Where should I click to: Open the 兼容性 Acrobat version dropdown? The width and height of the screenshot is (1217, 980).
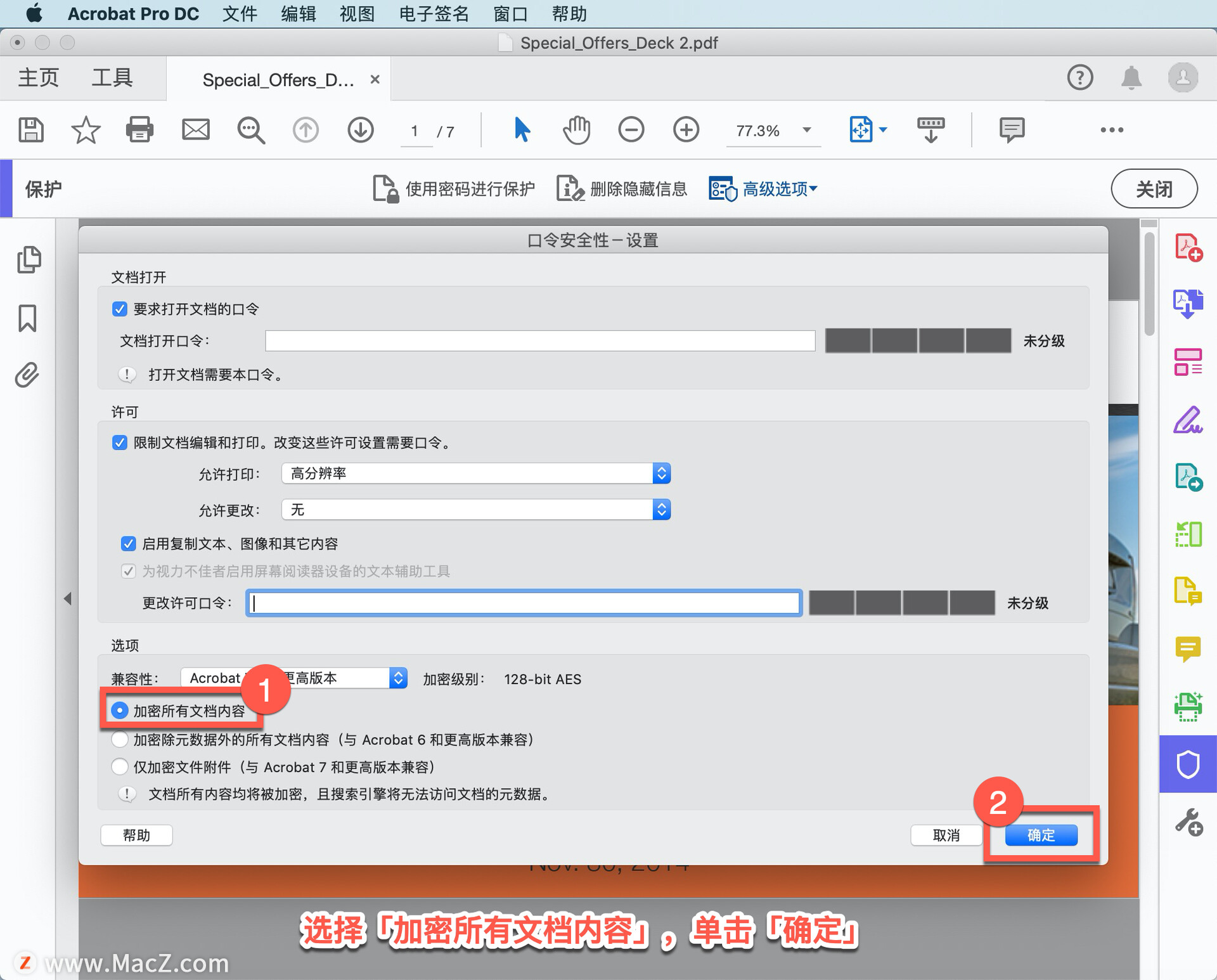tap(293, 678)
